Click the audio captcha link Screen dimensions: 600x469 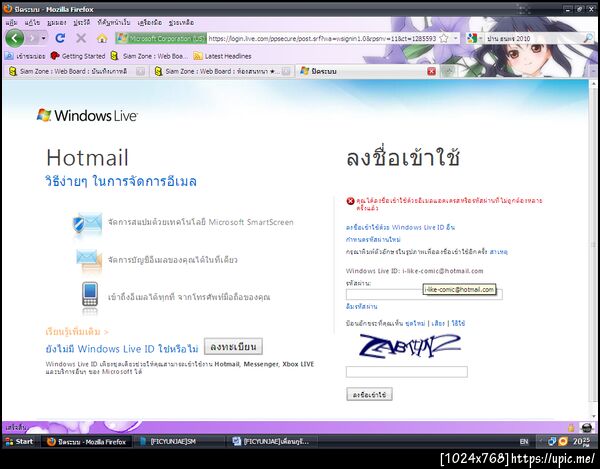tap(438, 323)
